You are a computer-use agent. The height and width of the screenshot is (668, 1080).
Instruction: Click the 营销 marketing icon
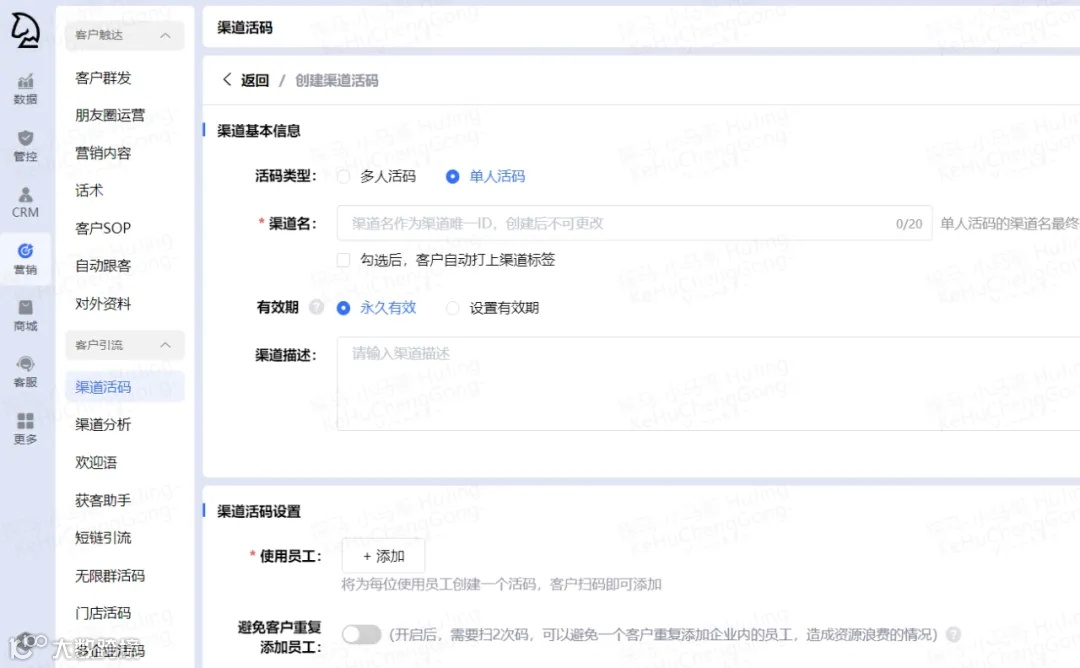(25, 258)
